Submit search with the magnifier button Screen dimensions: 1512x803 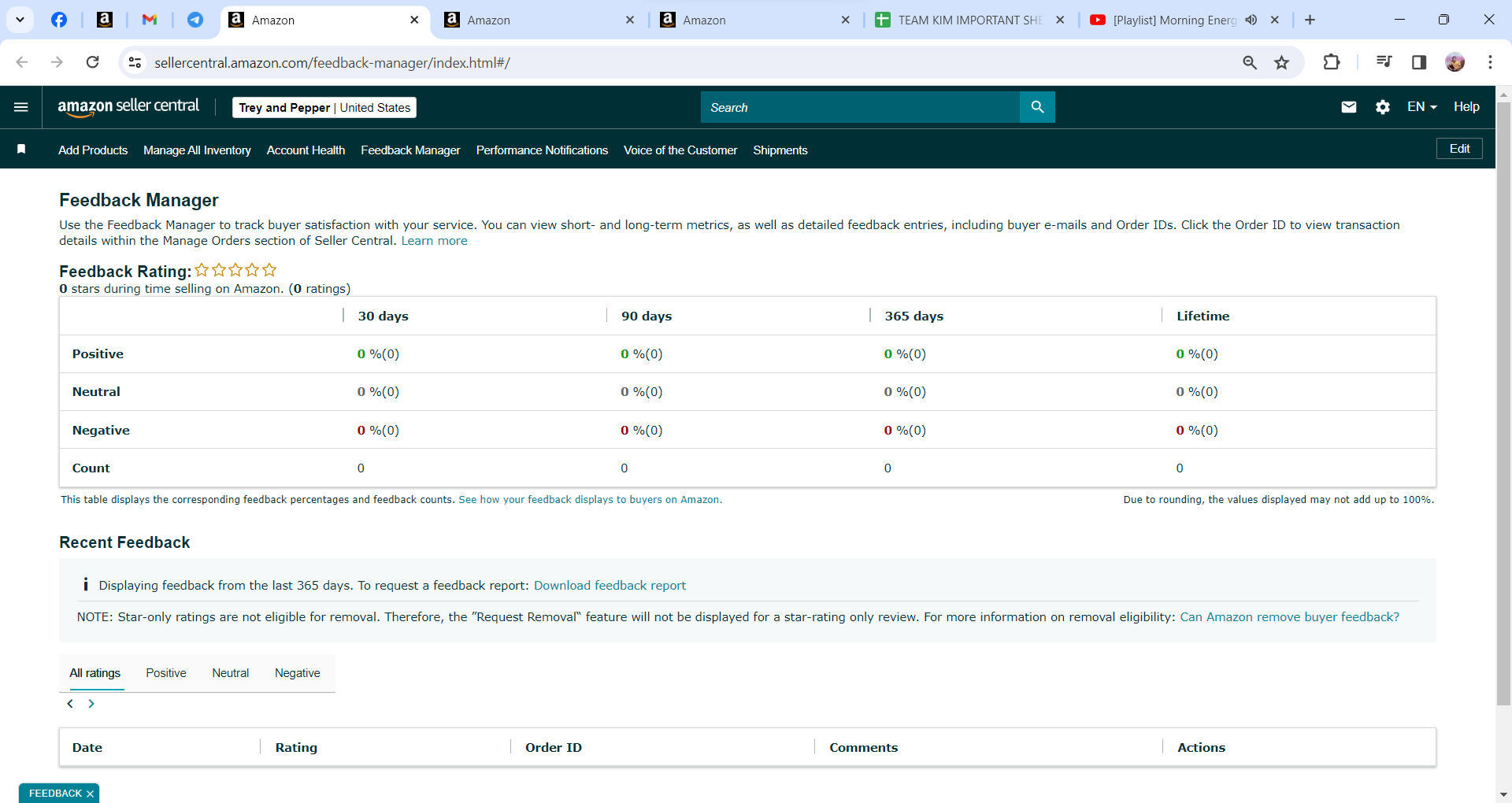(x=1037, y=107)
